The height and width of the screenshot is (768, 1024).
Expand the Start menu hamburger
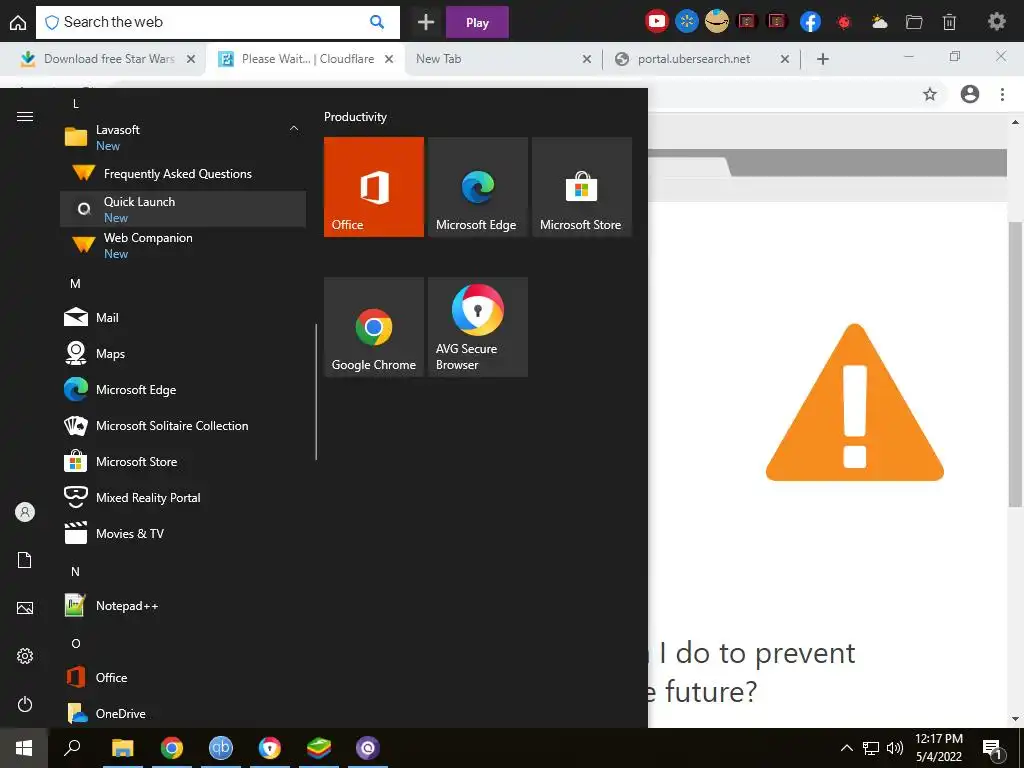tap(25, 117)
